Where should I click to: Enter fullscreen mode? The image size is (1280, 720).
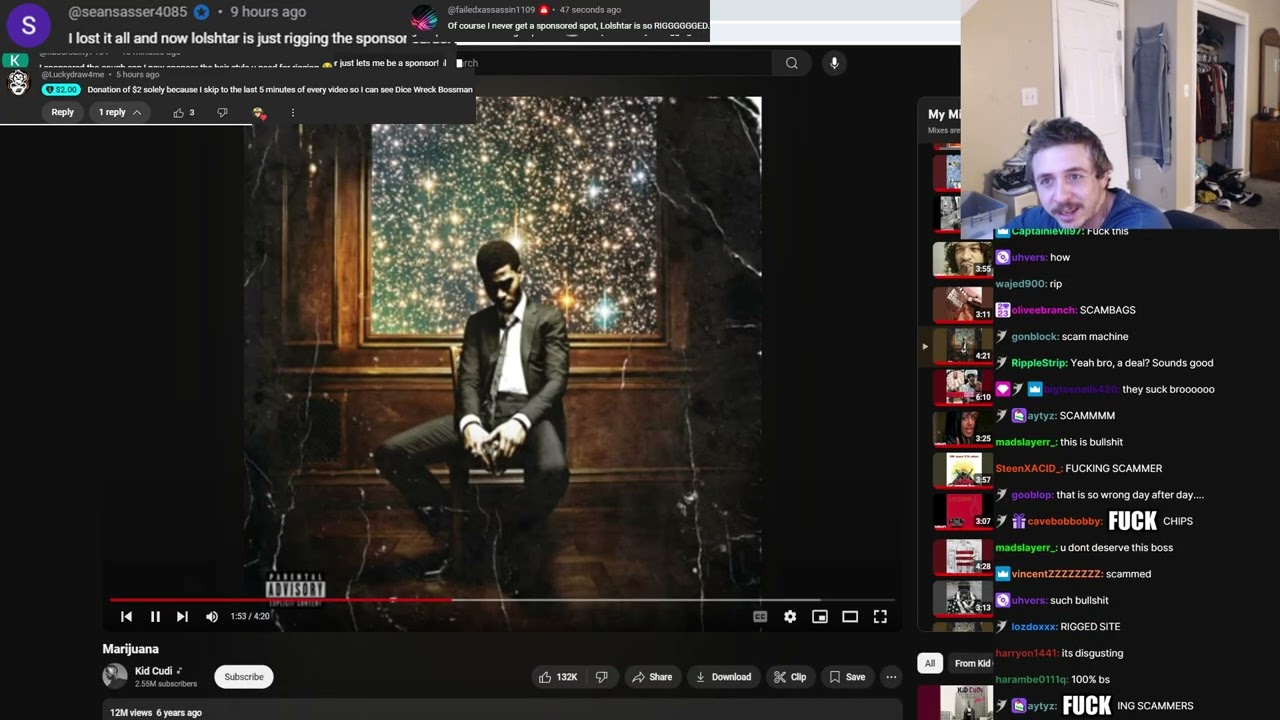tap(880, 617)
